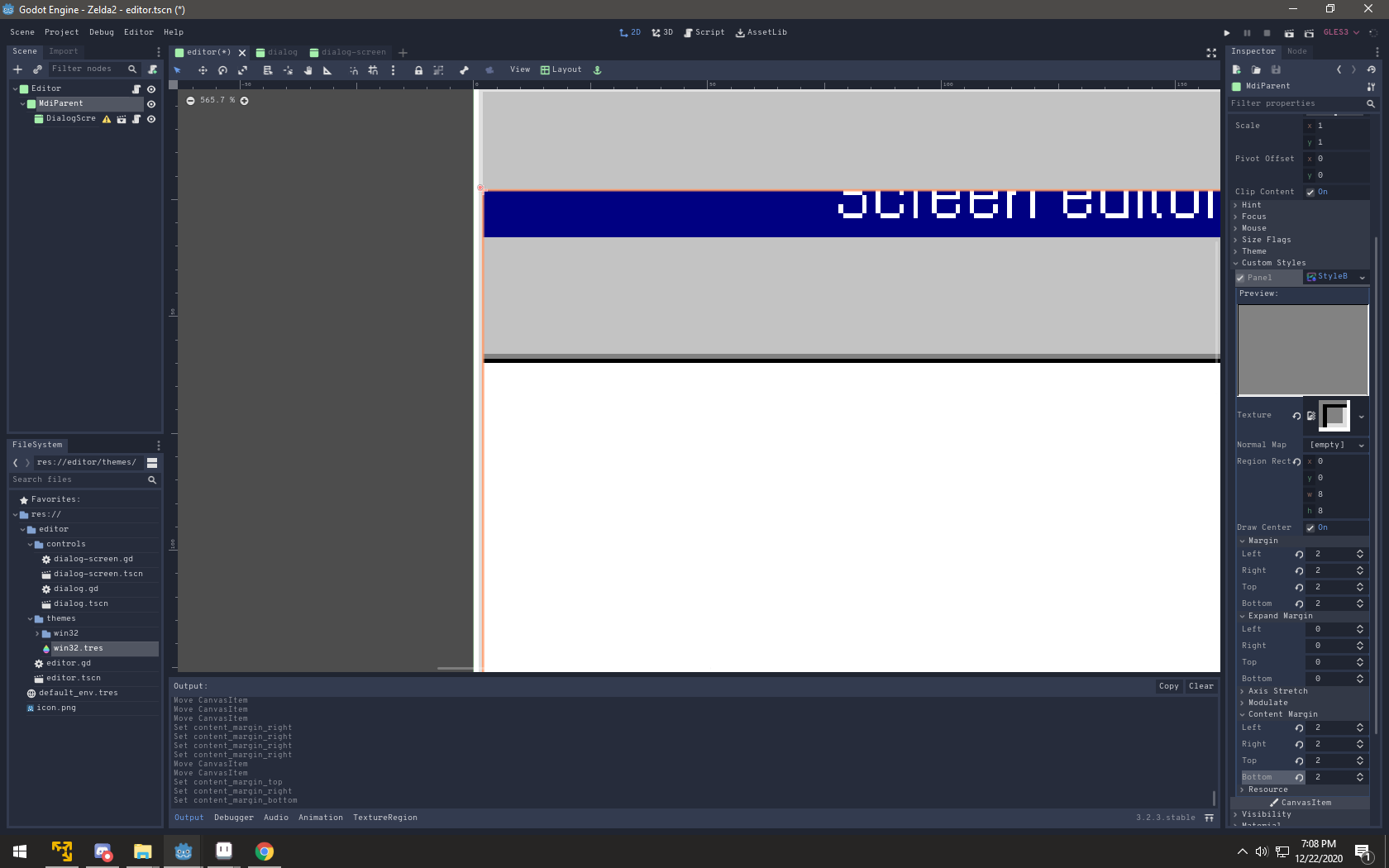
Task: Open the Bone options in canvas toolbar
Action: [x=464, y=69]
